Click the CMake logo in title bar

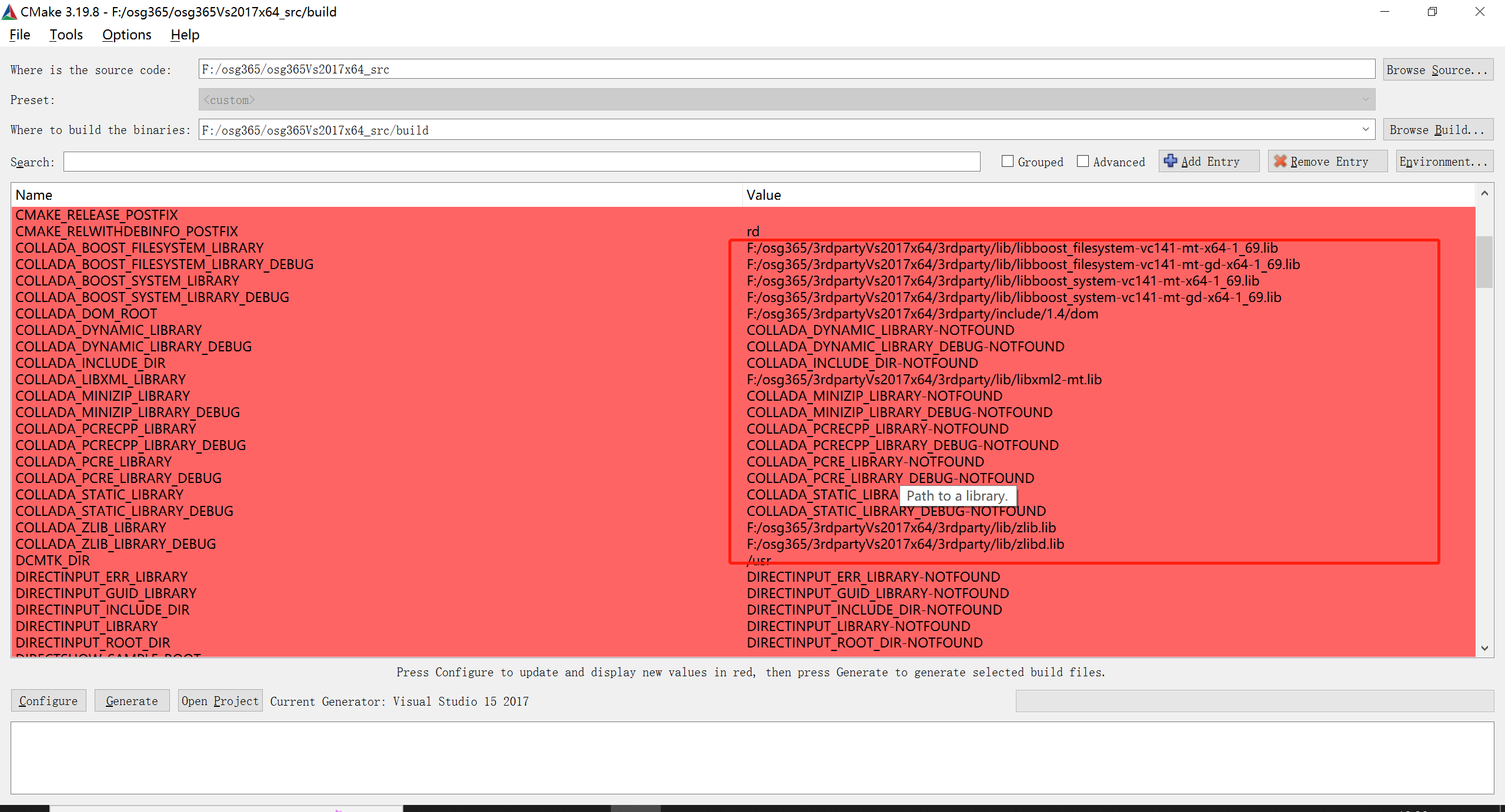coord(9,12)
